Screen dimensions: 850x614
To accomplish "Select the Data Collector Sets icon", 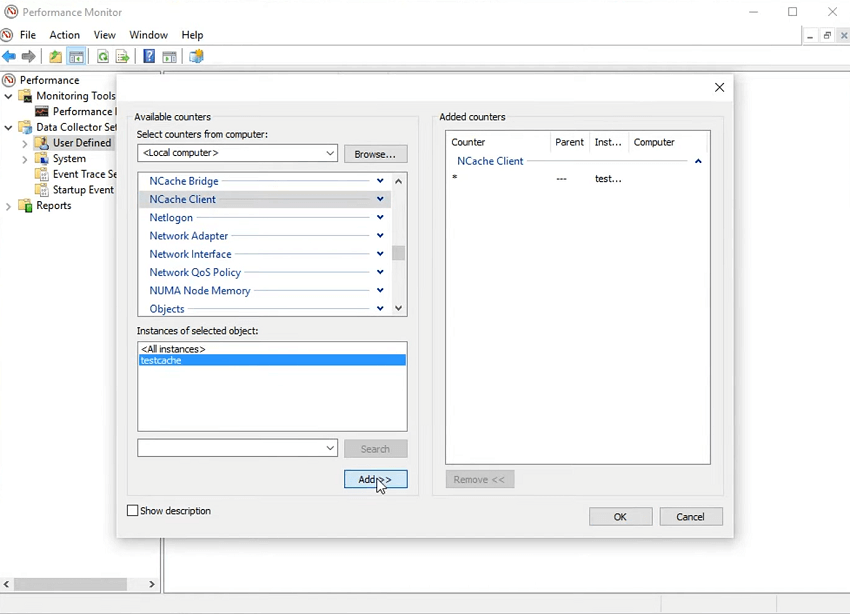I will pos(25,127).
